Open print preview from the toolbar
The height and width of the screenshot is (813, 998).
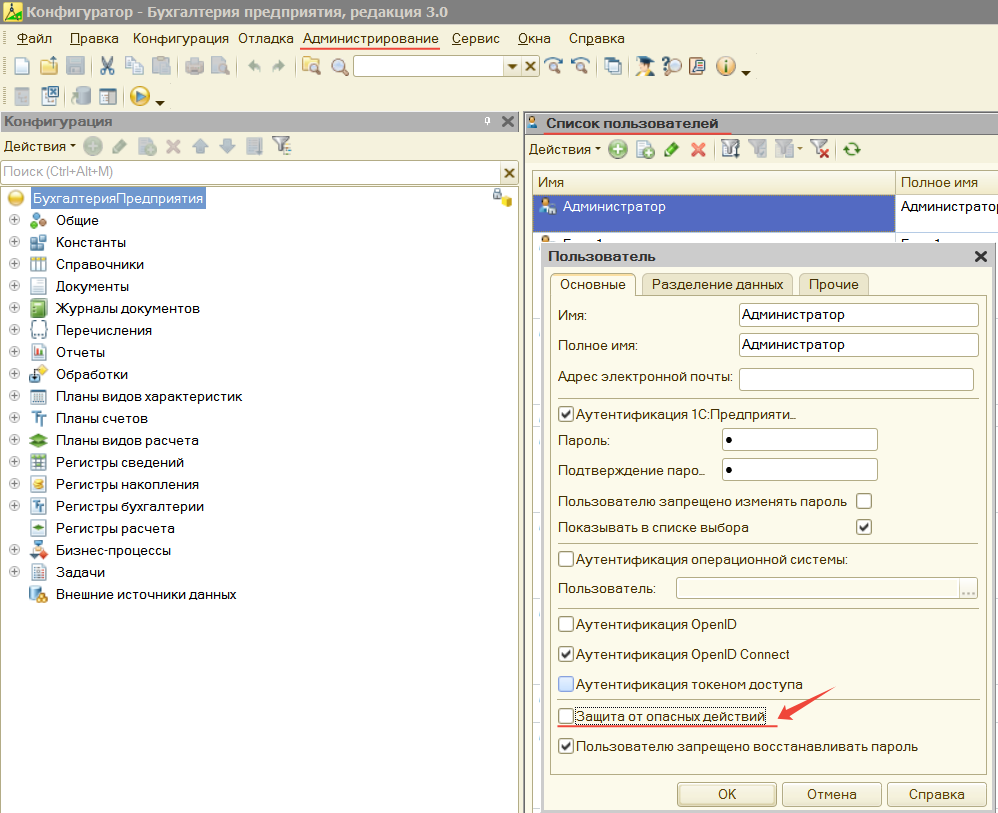220,66
